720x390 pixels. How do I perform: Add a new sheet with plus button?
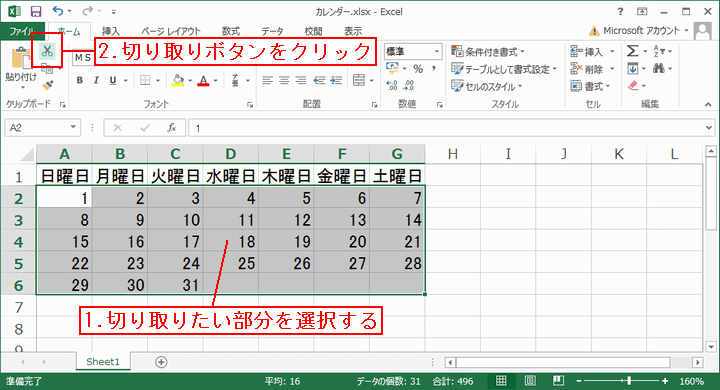coord(161,362)
